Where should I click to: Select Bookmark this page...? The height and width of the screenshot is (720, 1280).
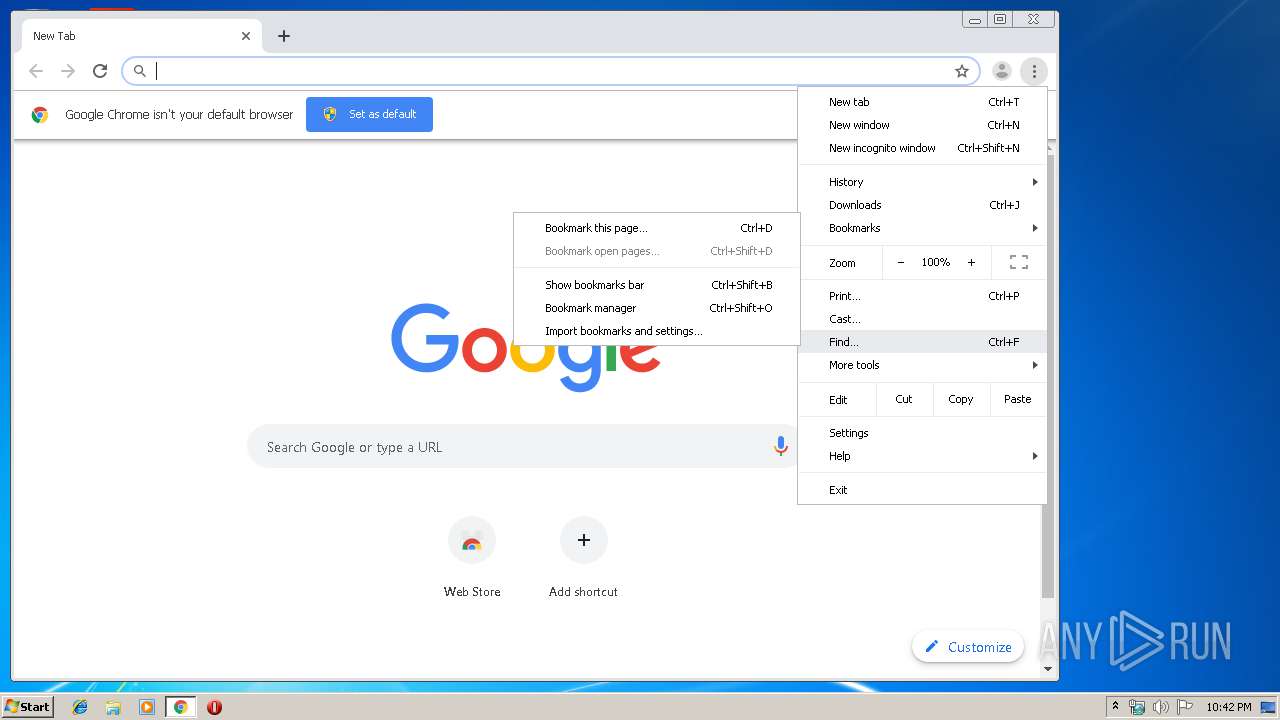click(x=657, y=228)
